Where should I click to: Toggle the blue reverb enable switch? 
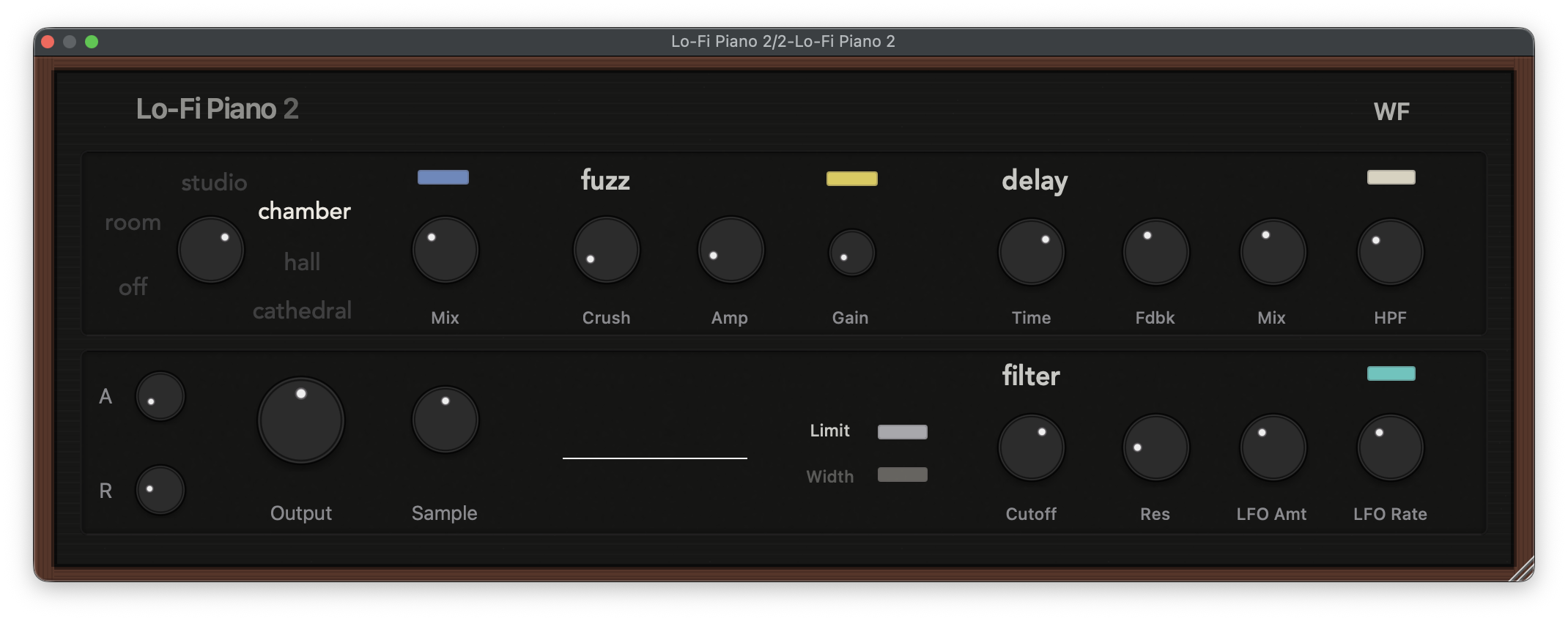click(x=443, y=177)
